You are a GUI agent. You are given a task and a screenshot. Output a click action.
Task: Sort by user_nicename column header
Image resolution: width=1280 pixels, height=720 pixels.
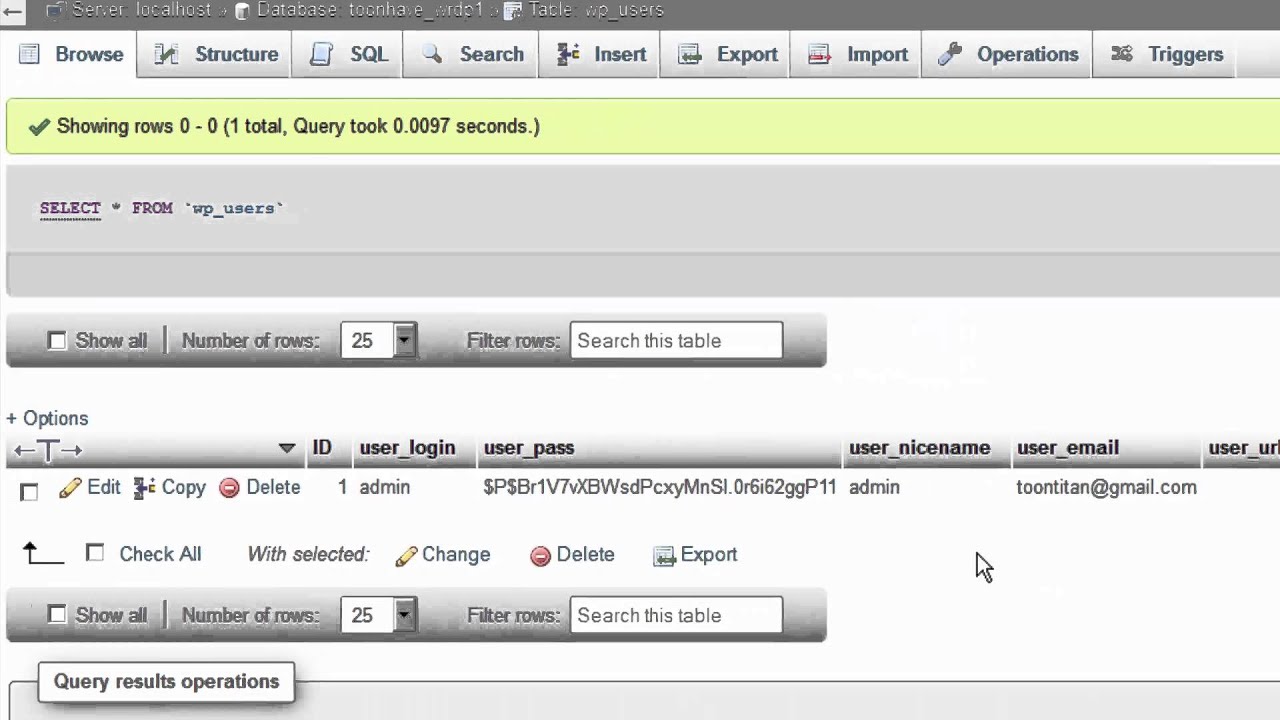(920, 448)
